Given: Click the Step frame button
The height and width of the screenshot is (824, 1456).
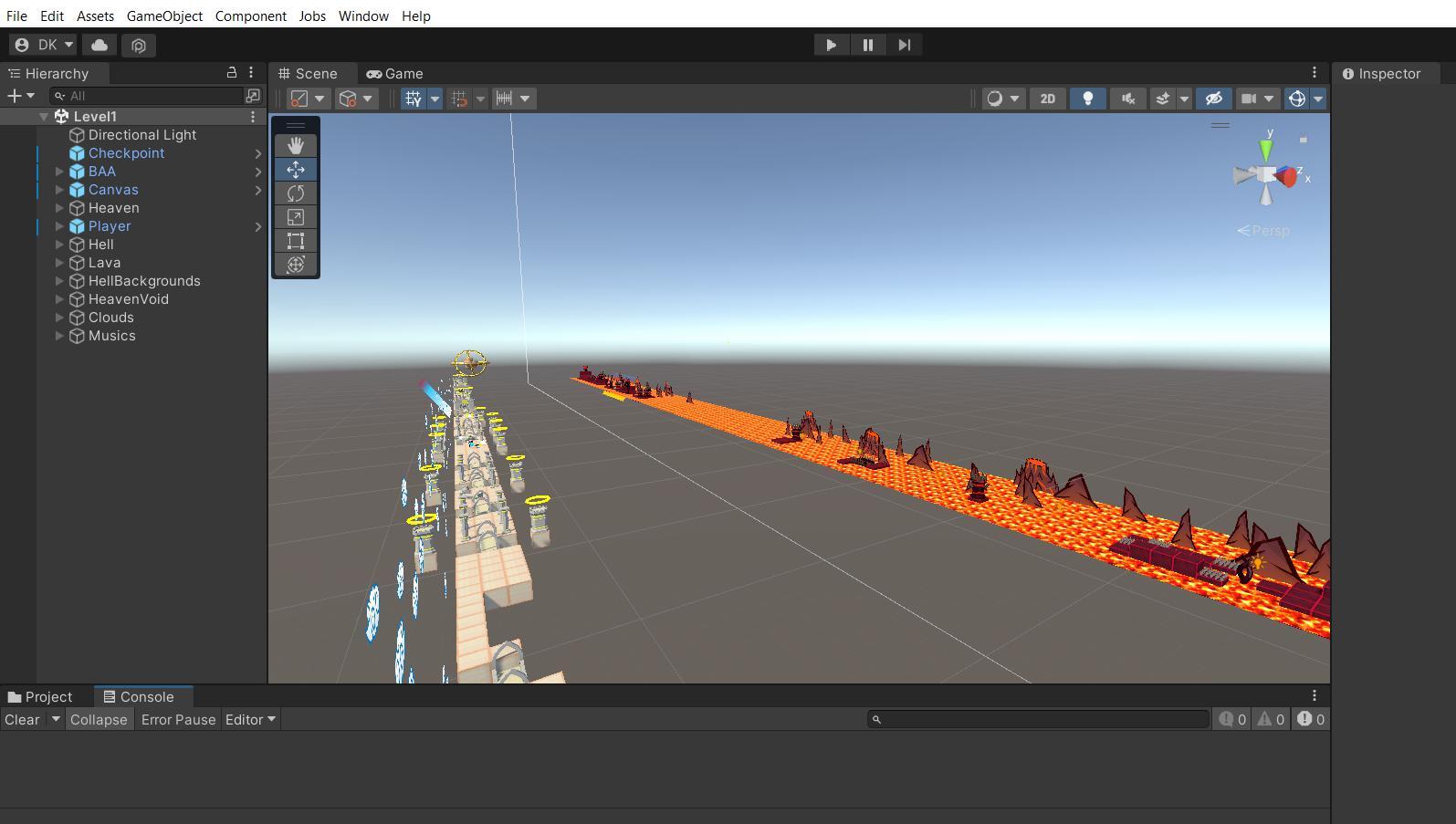Looking at the screenshot, I should pos(904,45).
